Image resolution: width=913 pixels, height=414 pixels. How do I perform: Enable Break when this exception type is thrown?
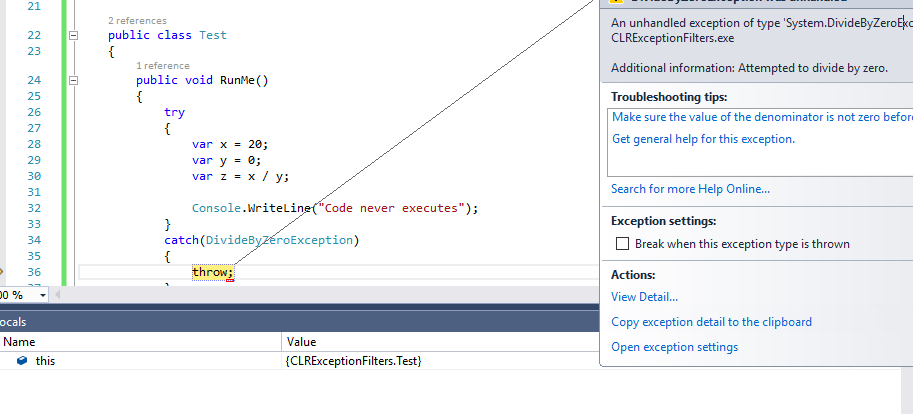622,244
